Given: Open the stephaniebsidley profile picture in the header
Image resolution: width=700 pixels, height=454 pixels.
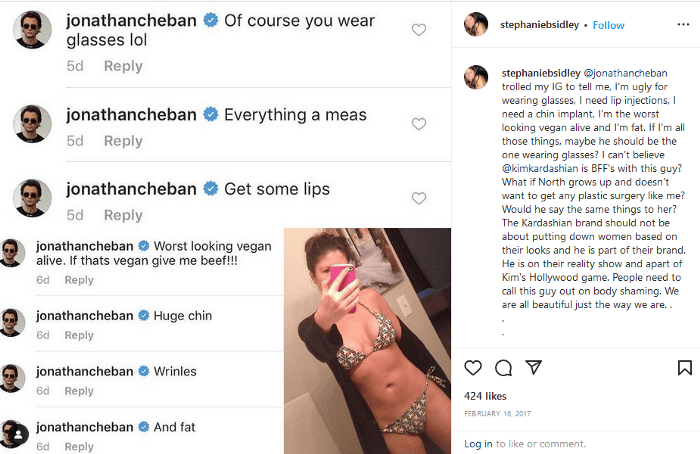Looking at the screenshot, I should coord(477,25).
